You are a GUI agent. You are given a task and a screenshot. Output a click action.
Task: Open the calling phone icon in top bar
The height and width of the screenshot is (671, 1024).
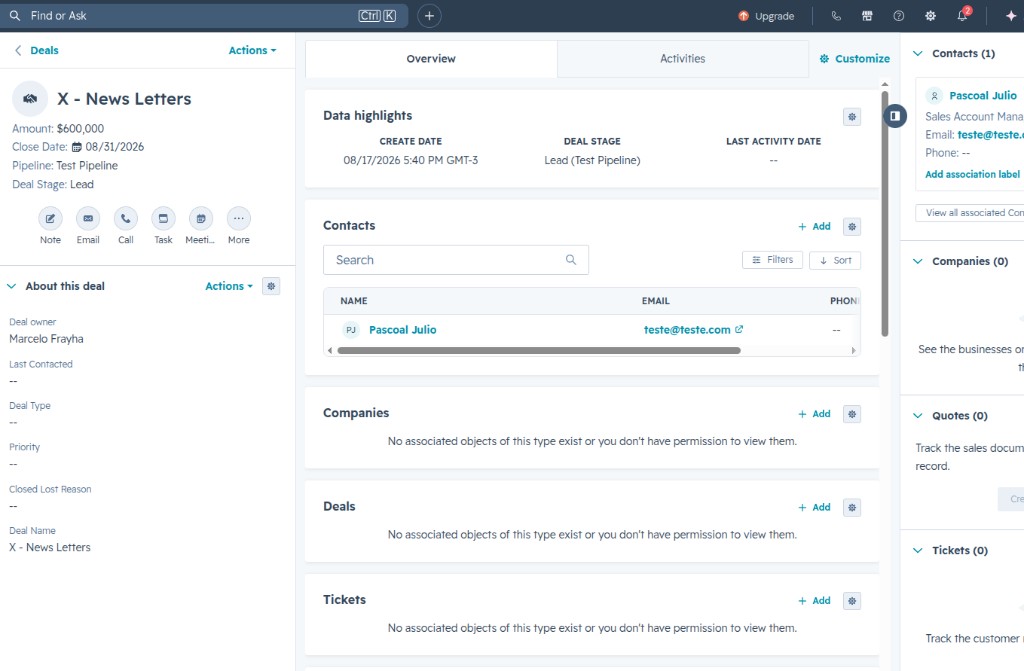(836, 16)
